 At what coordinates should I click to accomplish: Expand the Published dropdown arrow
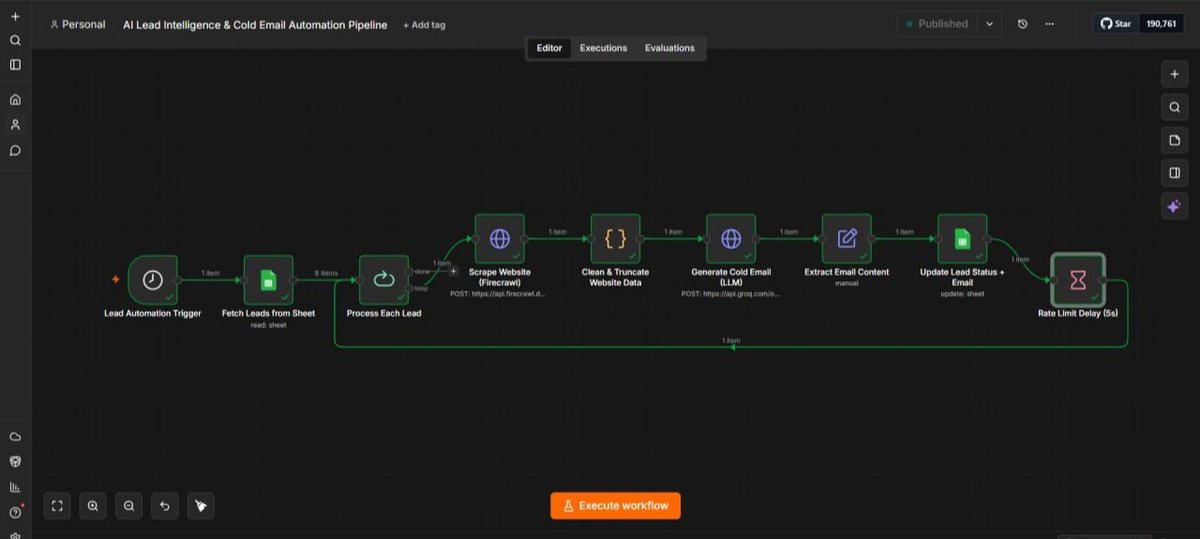click(x=989, y=24)
